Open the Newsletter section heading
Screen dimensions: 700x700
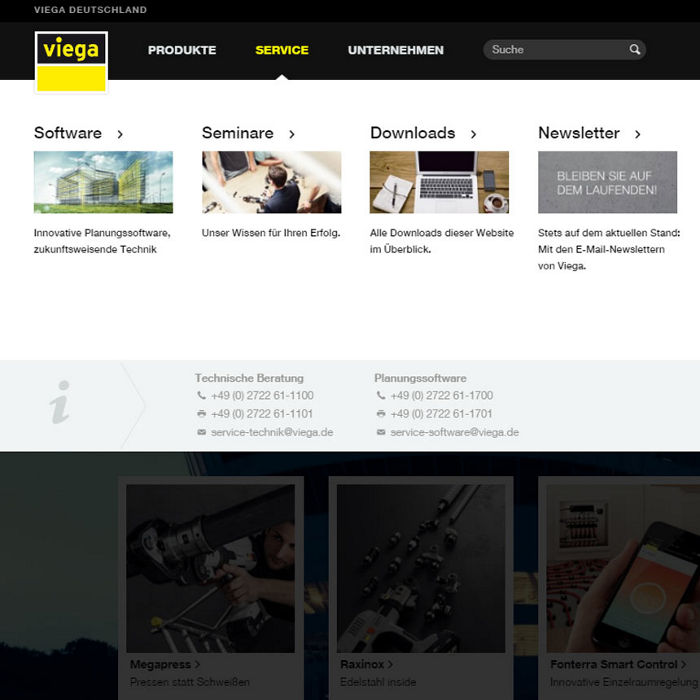tap(579, 133)
